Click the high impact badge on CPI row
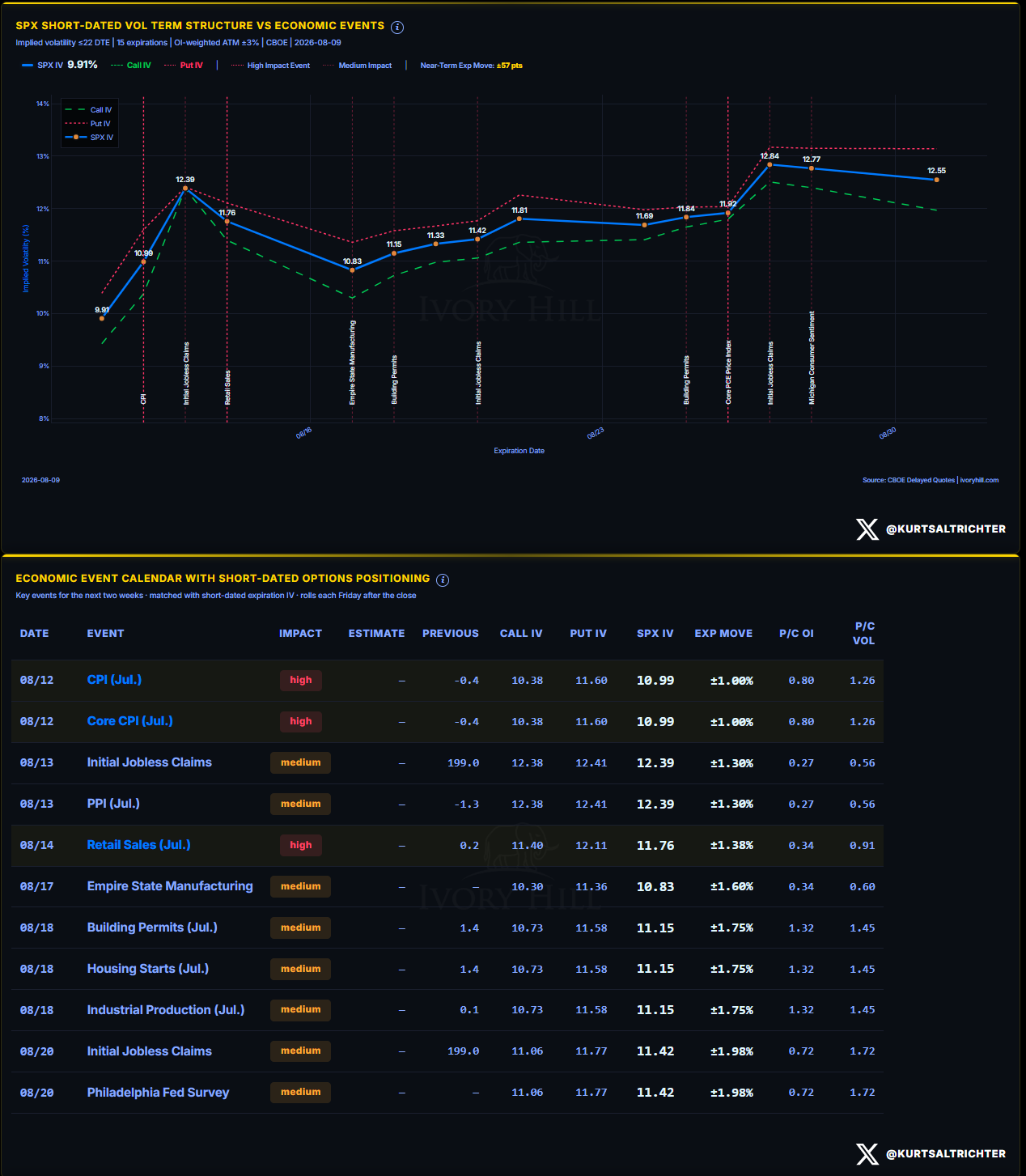 tap(301, 681)
